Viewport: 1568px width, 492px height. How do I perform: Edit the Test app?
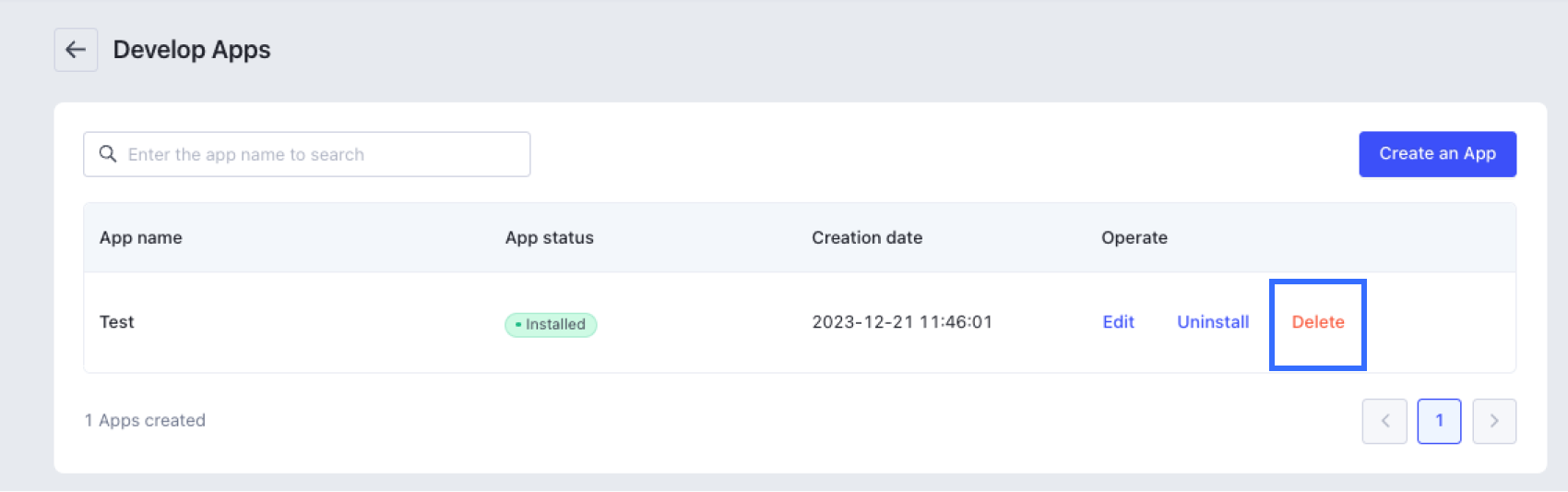[1118, 322]
